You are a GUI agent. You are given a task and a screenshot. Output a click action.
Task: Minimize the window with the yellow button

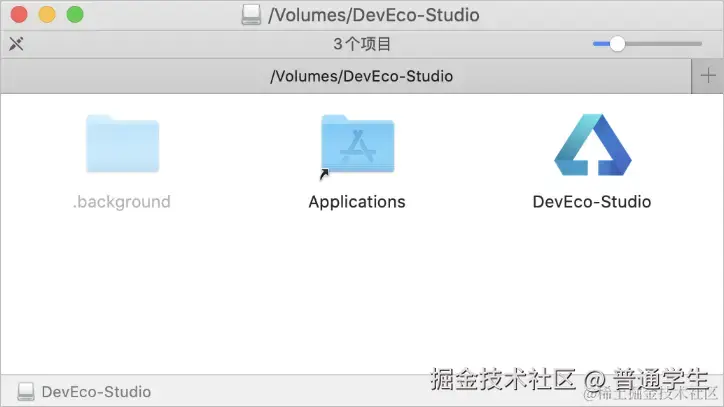47,15
